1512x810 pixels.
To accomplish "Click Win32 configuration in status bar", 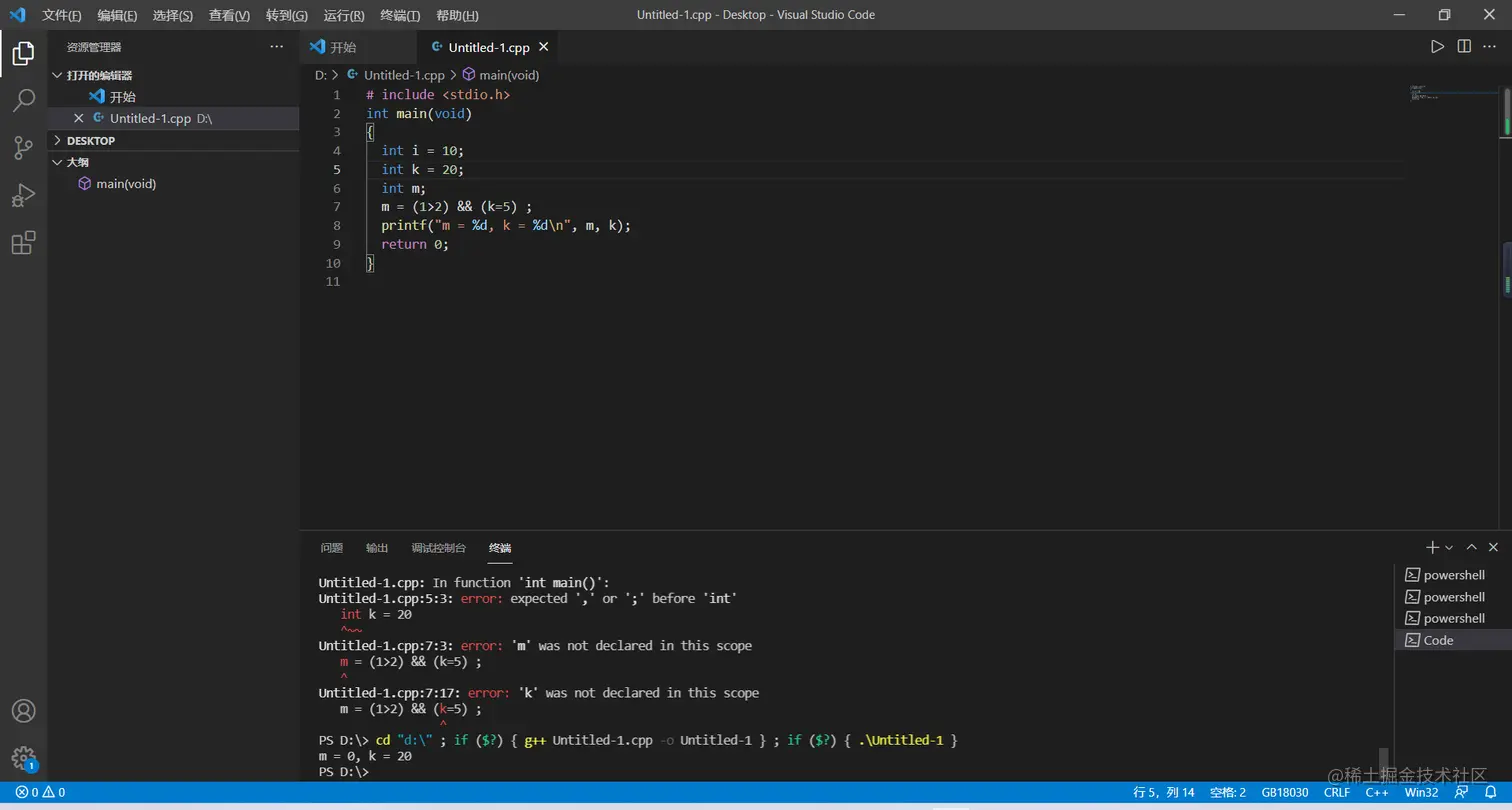I will click(1421, 792).
